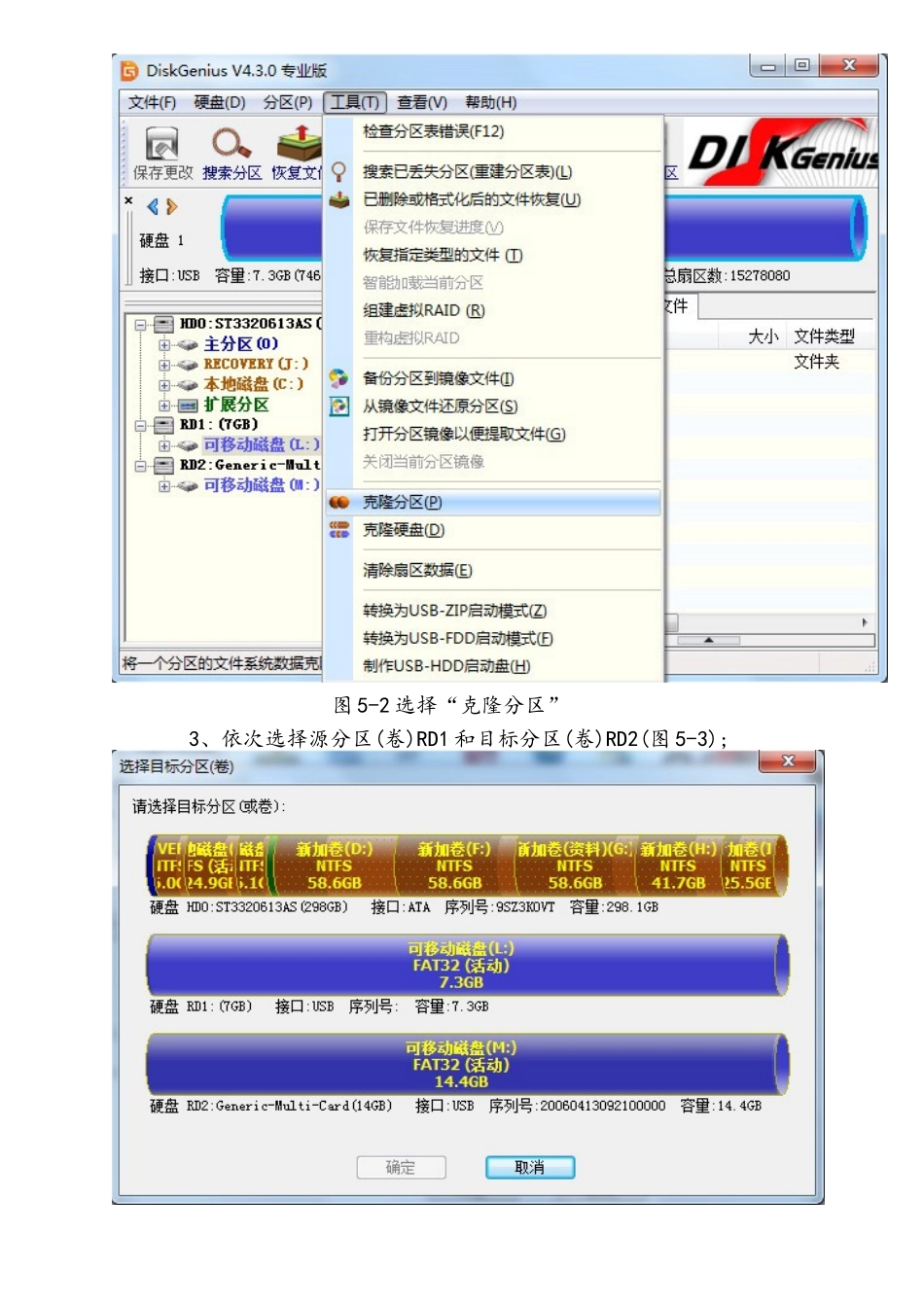
Task: Open the 分区(P) menu
Action: point(288,102)
